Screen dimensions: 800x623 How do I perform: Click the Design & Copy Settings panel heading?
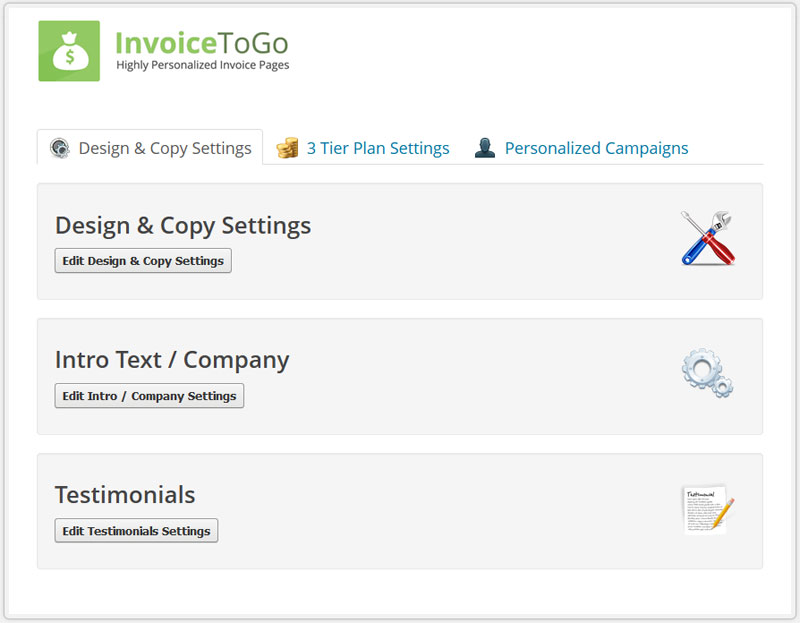click(x=183, y=226)
